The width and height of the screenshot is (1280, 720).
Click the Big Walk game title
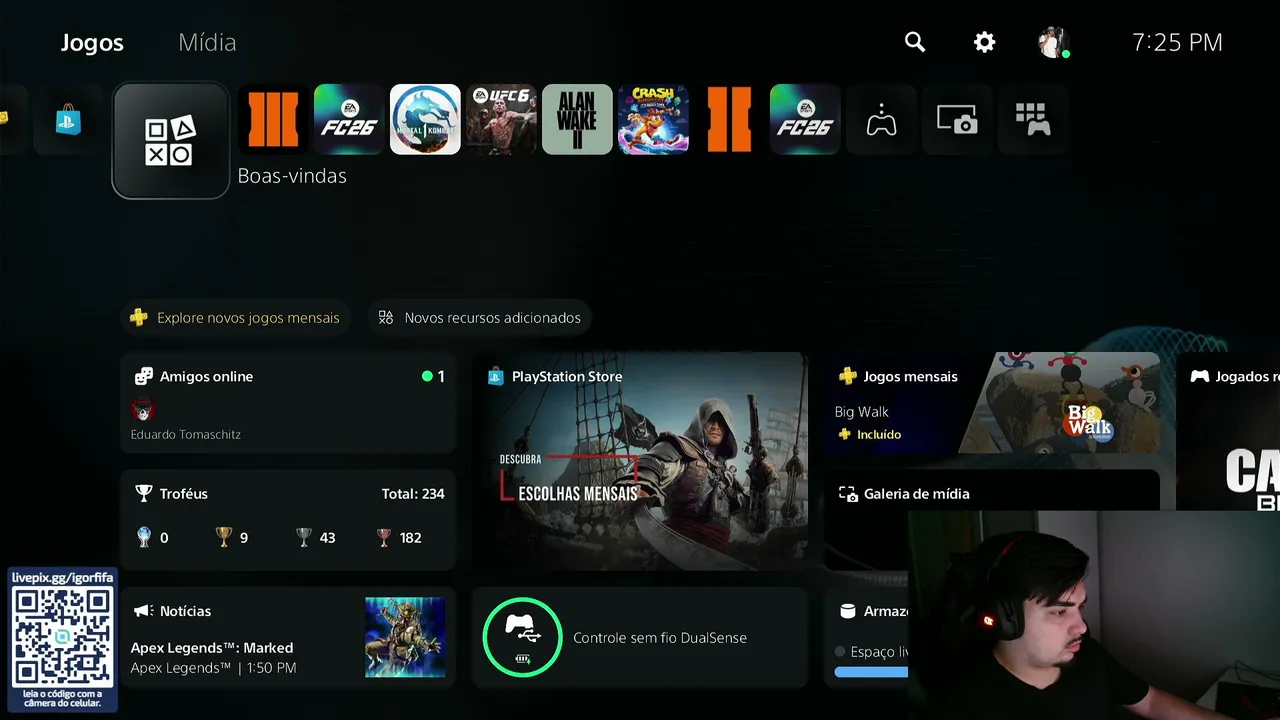tap(861, 411)
